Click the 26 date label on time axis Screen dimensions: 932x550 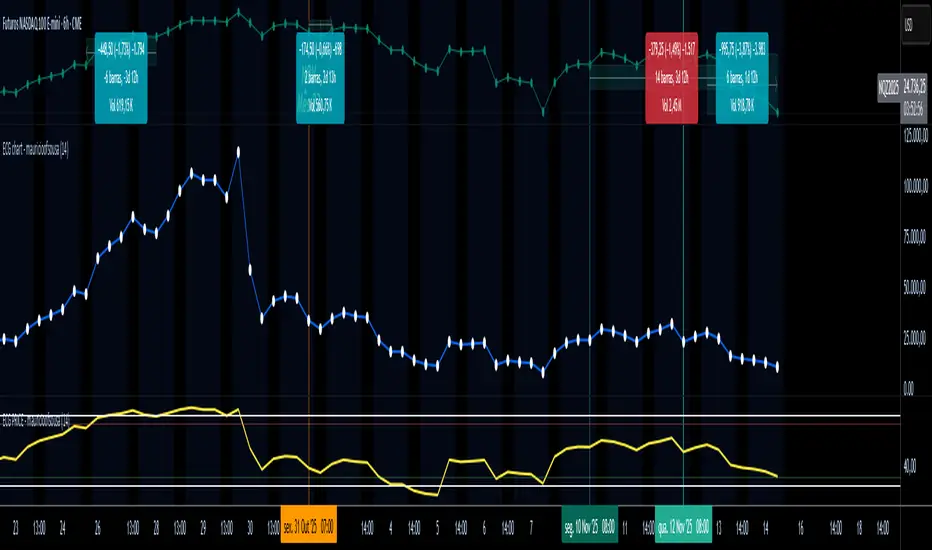tap(98, 527)
